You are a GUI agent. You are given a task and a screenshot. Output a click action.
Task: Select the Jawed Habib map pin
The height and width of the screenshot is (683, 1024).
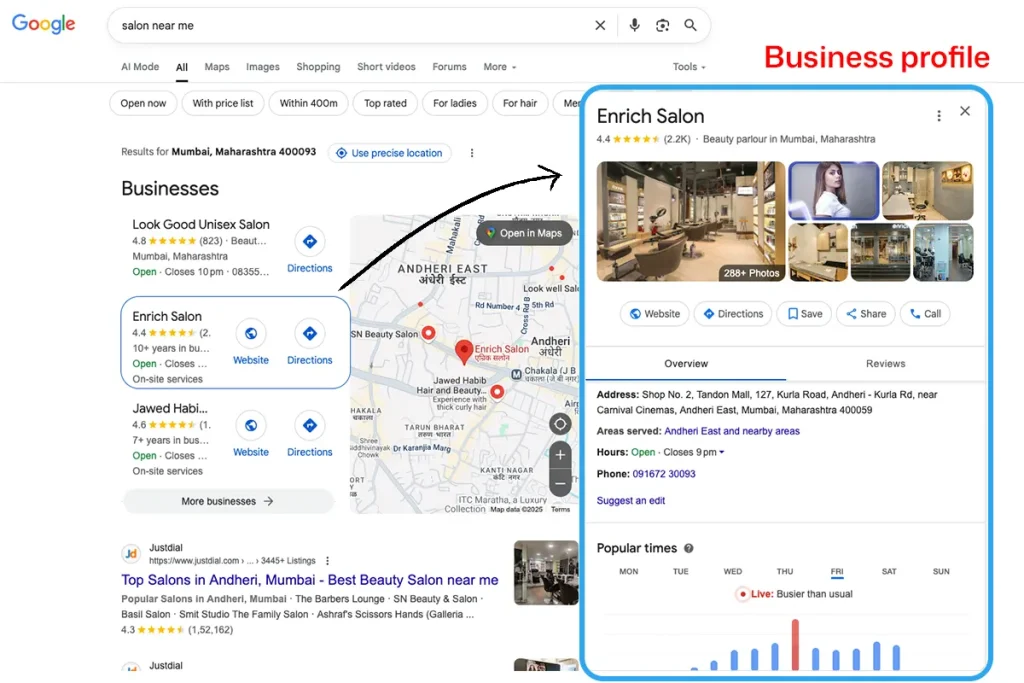(497, 392)
